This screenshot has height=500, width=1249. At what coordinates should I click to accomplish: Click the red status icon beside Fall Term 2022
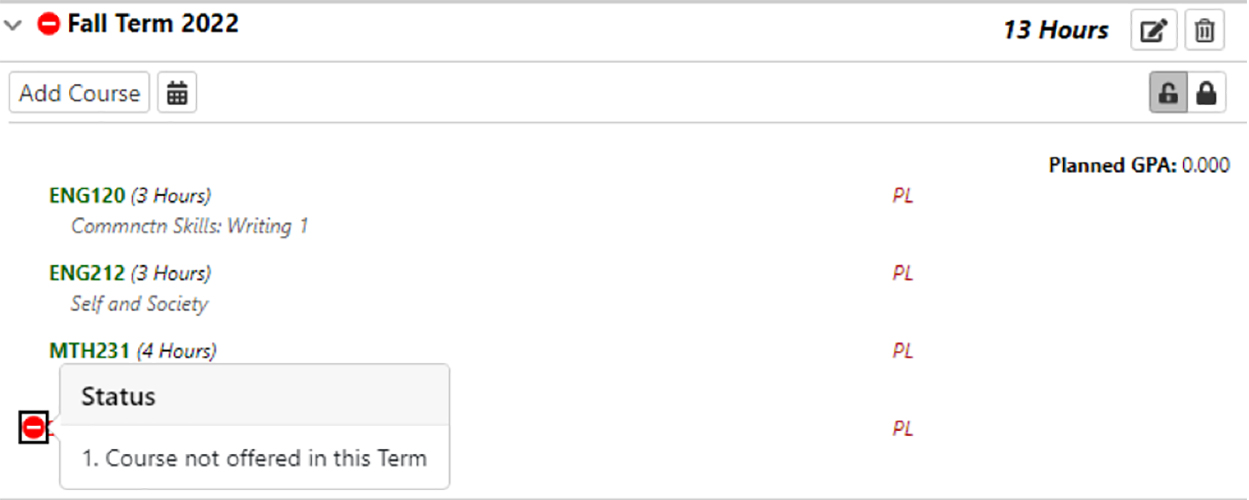coord(49,24)
